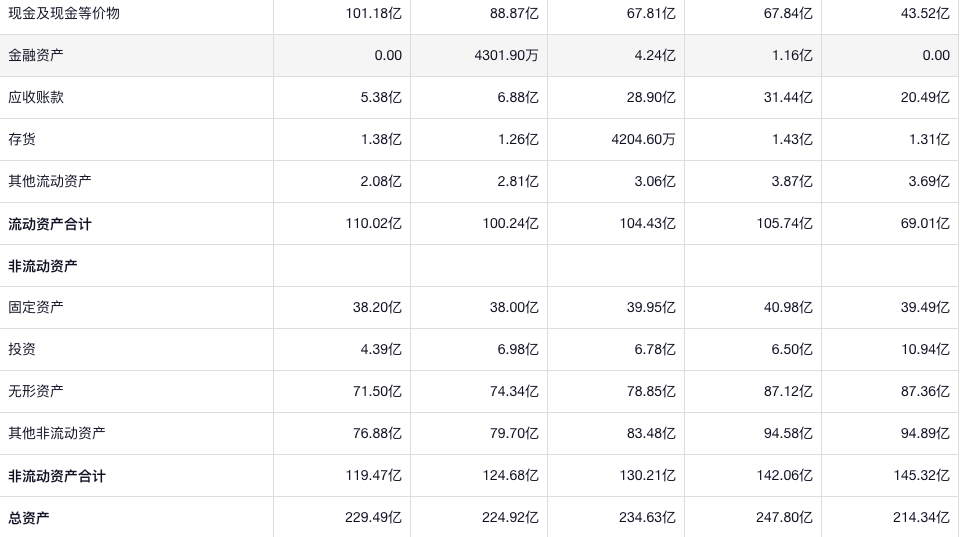Click the 其他非流动资产 row label

pos(57,434)
